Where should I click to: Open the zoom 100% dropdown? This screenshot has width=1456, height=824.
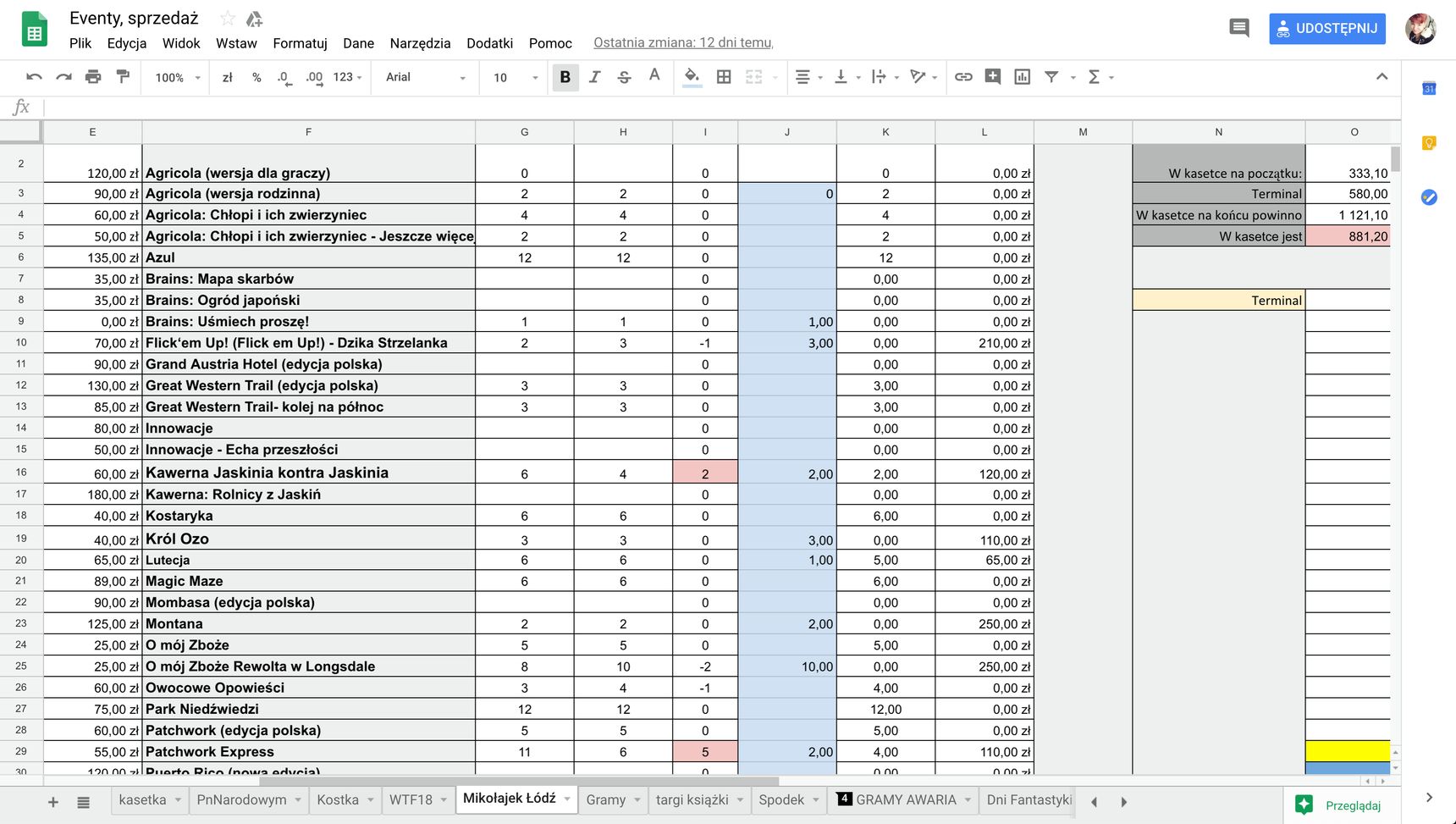pos(178,77)
